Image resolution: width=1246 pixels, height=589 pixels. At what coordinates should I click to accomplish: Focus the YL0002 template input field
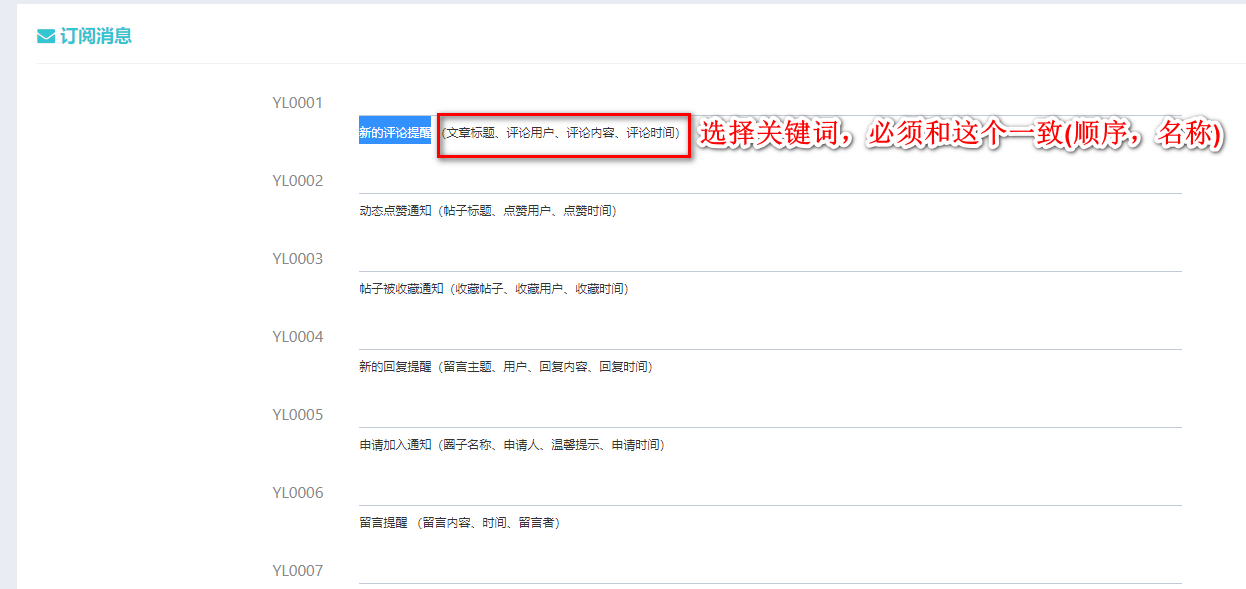[770, 180]
